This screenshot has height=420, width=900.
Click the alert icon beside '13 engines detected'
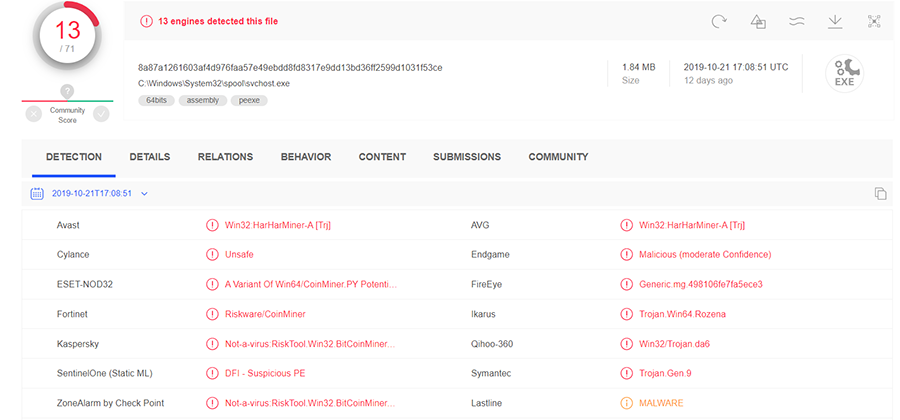point(146,21)
